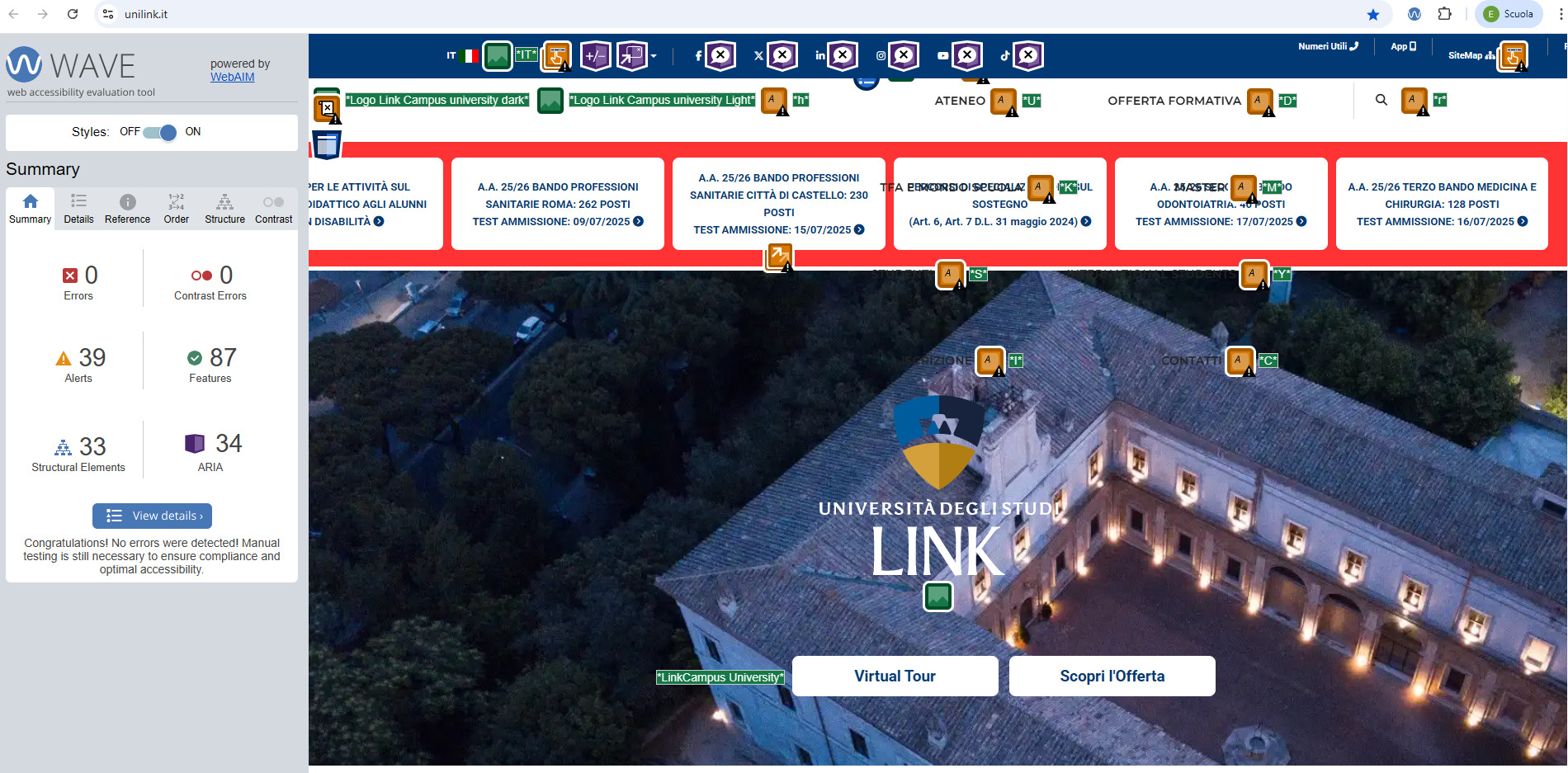Switch to the Reference tab
1568x773 pixels.
click(x=127, y=209)
